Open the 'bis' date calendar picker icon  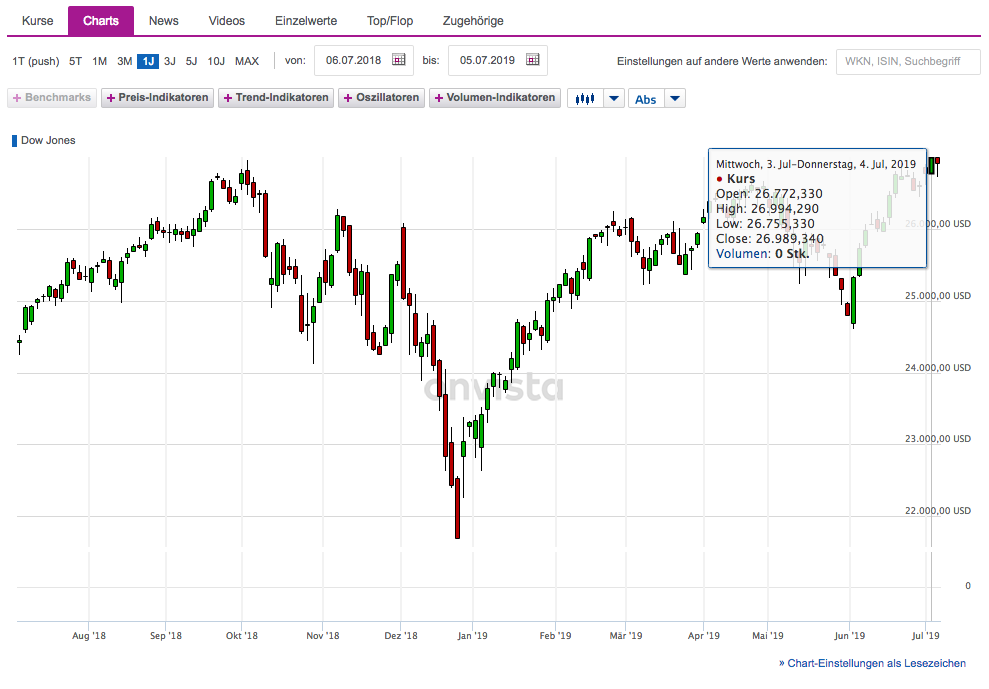click(532, 61)
